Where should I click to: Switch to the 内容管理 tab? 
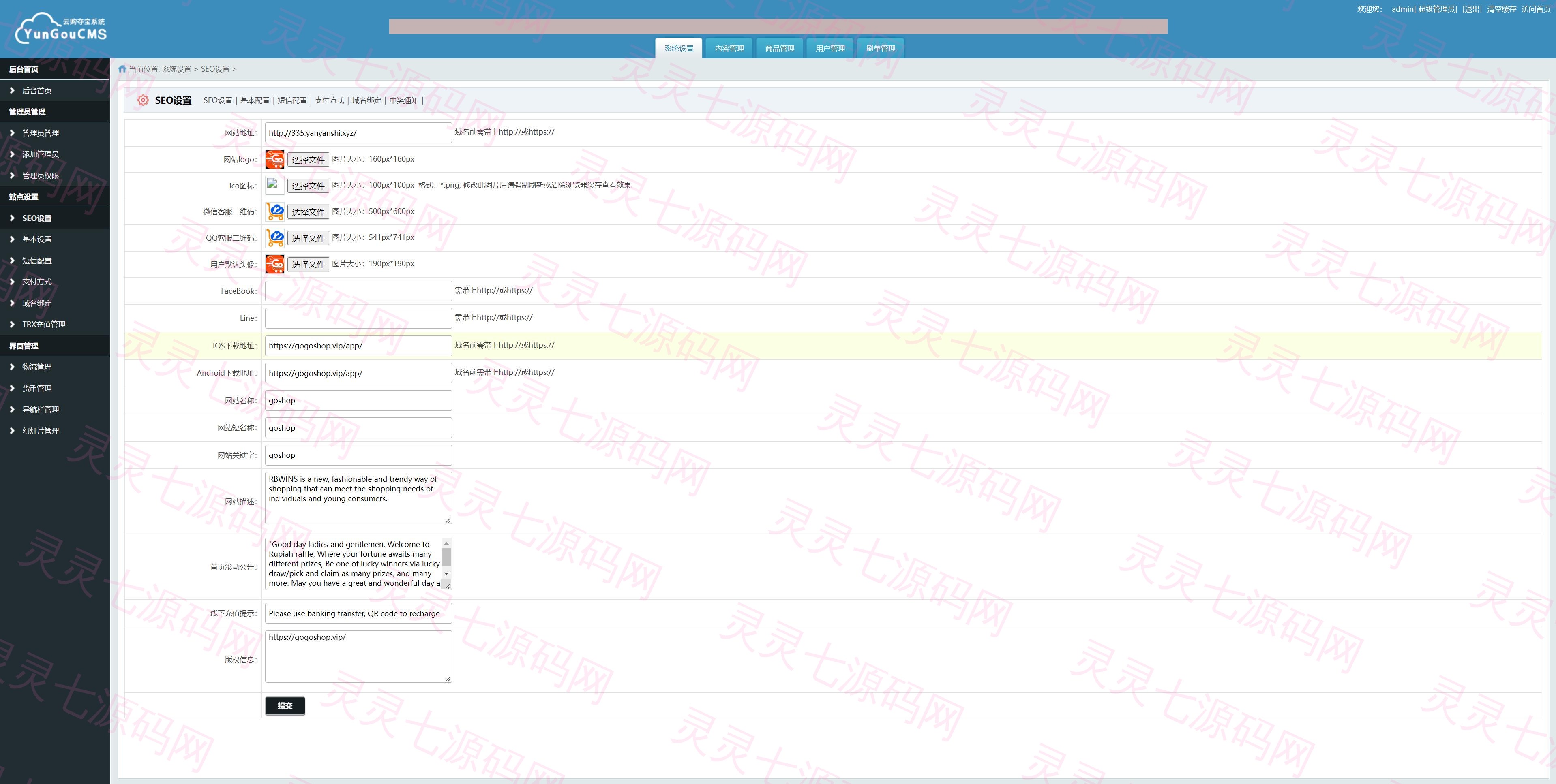click(x=729, y=48)
